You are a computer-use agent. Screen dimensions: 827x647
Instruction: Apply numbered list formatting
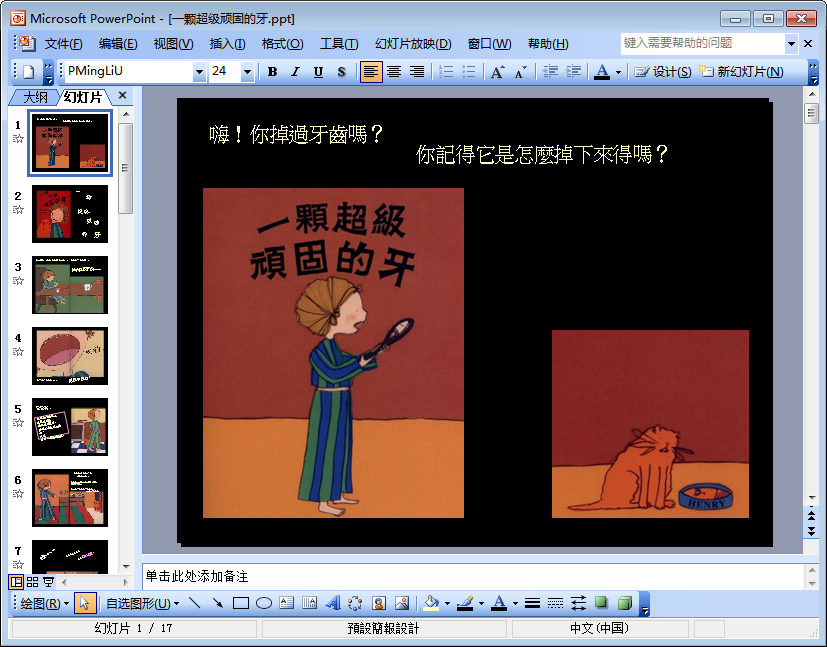[446, 72]
